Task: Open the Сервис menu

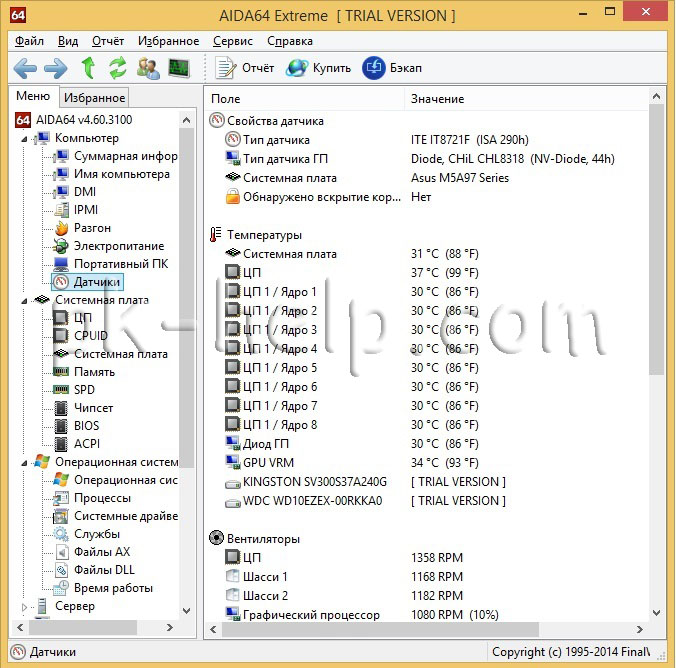Action: click(x=233, y=41)
